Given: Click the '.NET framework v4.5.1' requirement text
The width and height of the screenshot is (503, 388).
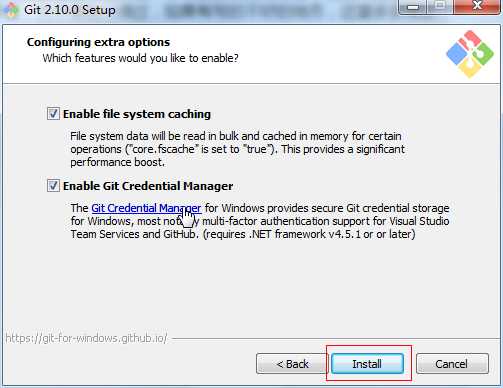Looking at the screenshot, I should coord(305,234).
